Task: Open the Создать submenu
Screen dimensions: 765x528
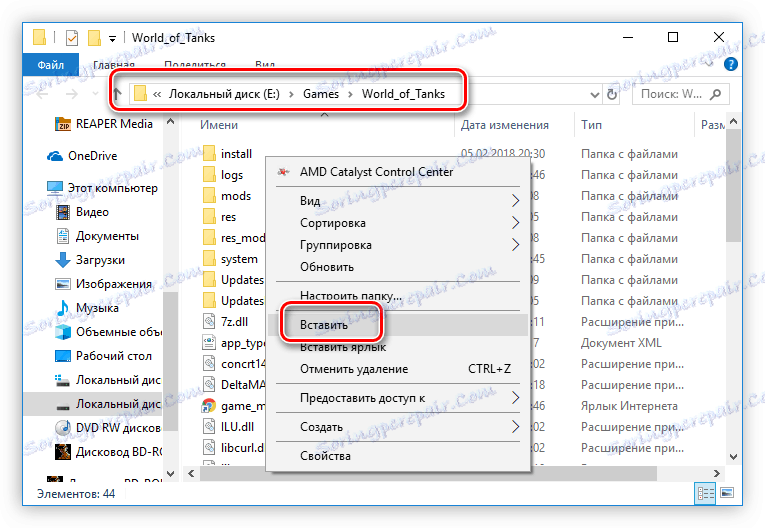Action: point(398,427)
